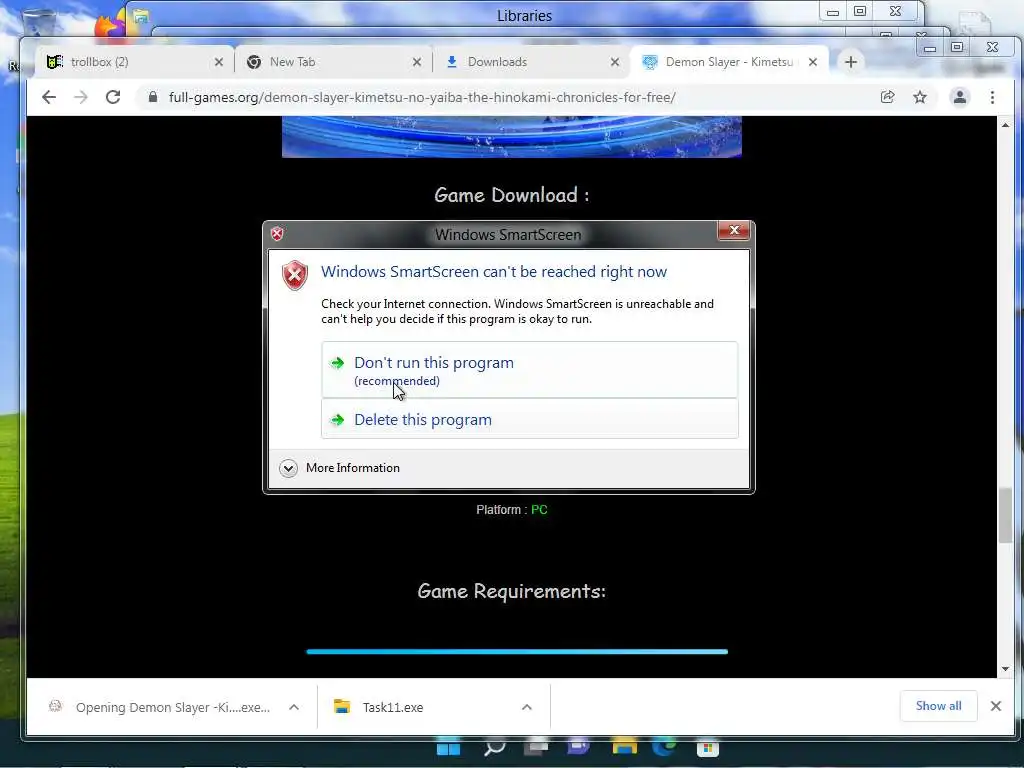Click the Firefox desktop icon
Viewport: 1024px width, 768px height.
(109, 26)
